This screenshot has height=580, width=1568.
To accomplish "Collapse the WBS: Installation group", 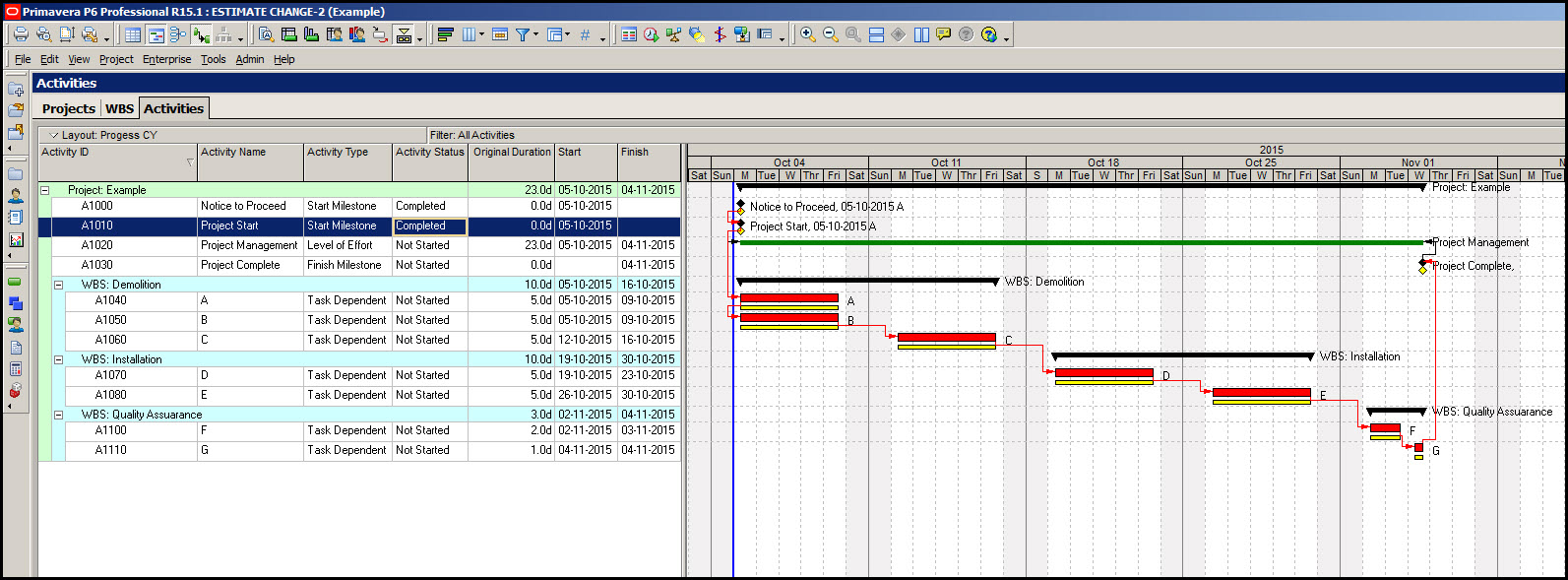I will (58, 359).
